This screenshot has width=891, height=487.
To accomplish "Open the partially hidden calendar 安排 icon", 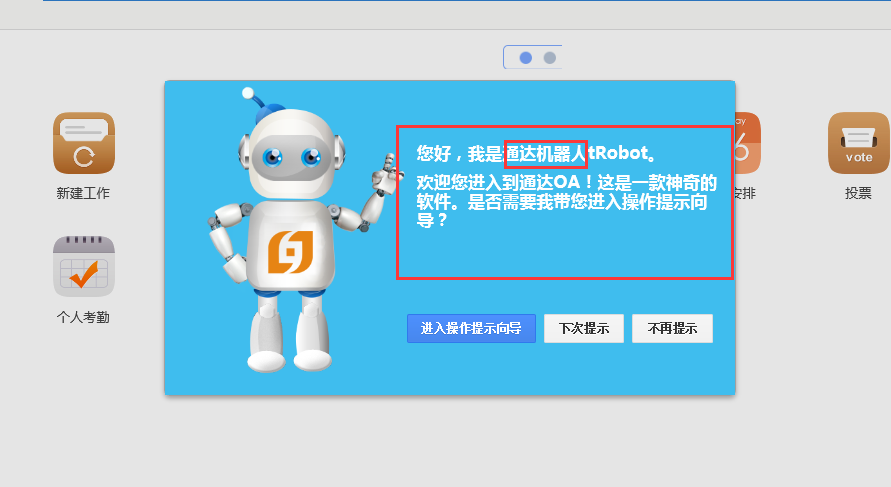I will (748, 143).
